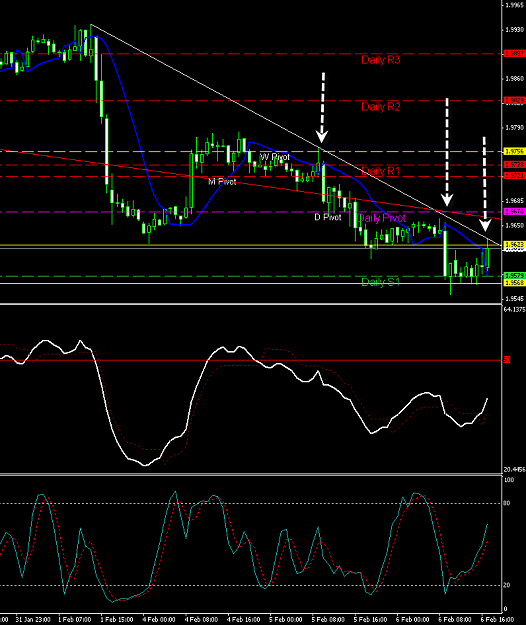Click the 1.9860 price axis value
Image resolution: width=526 pixels, height=625 pixels.
514,79
